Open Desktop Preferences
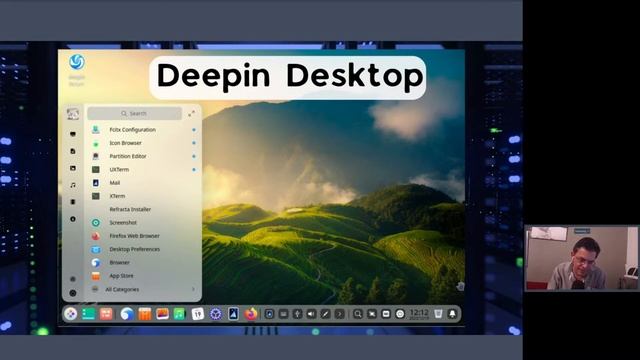 144,249
